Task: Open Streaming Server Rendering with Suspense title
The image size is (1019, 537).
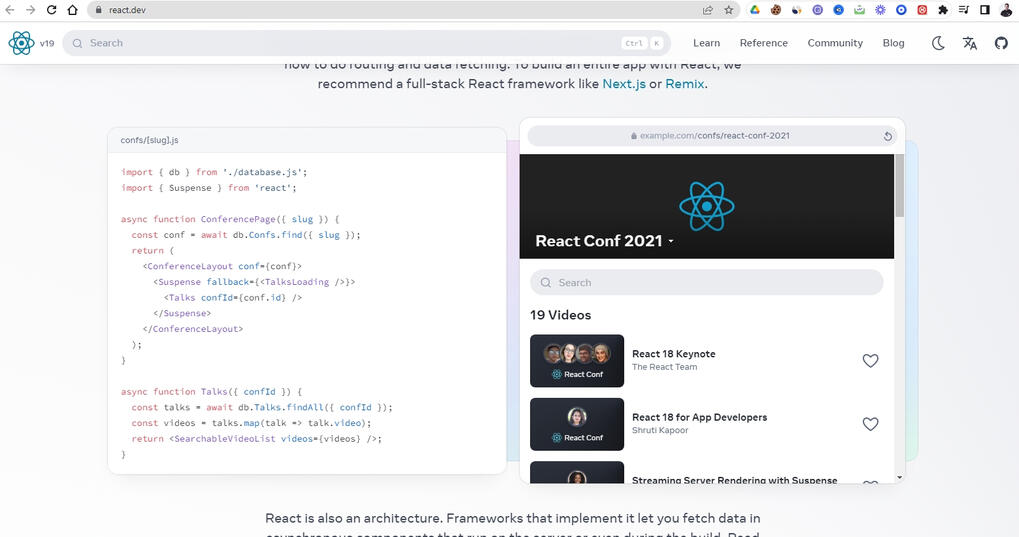Action: [734, 480]
